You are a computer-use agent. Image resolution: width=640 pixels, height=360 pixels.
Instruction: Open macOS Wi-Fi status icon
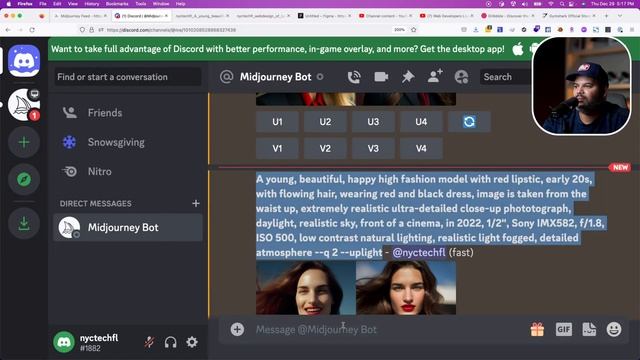click(x=551, y=4)
